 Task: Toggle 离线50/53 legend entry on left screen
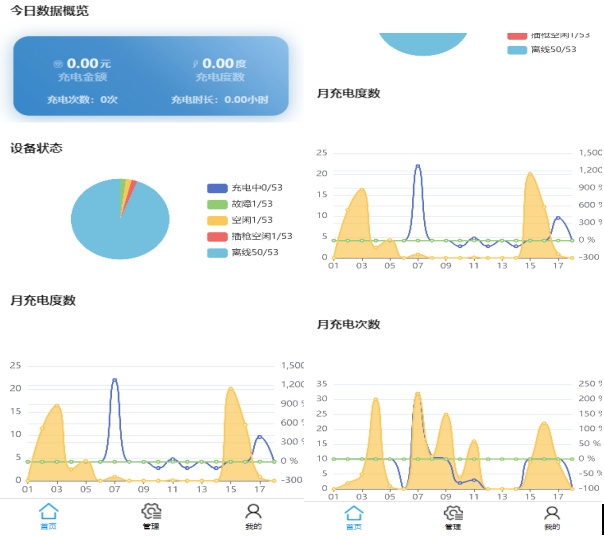[x=243, y=252]
